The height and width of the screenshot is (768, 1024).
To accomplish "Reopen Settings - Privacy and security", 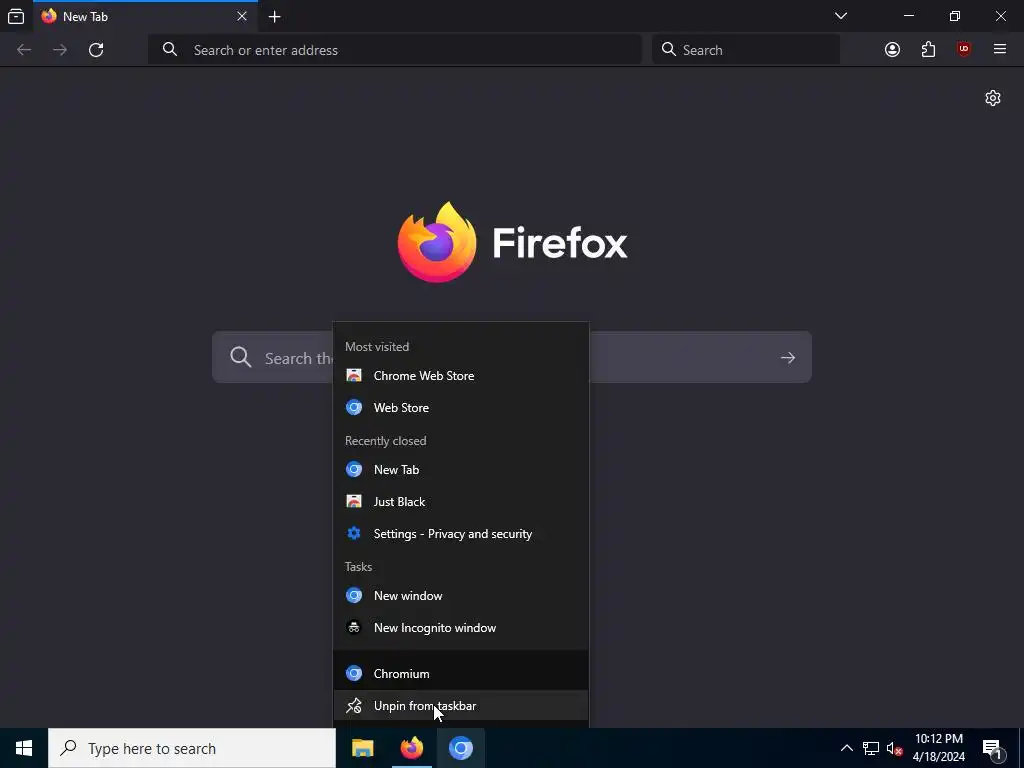I will 460,534.
